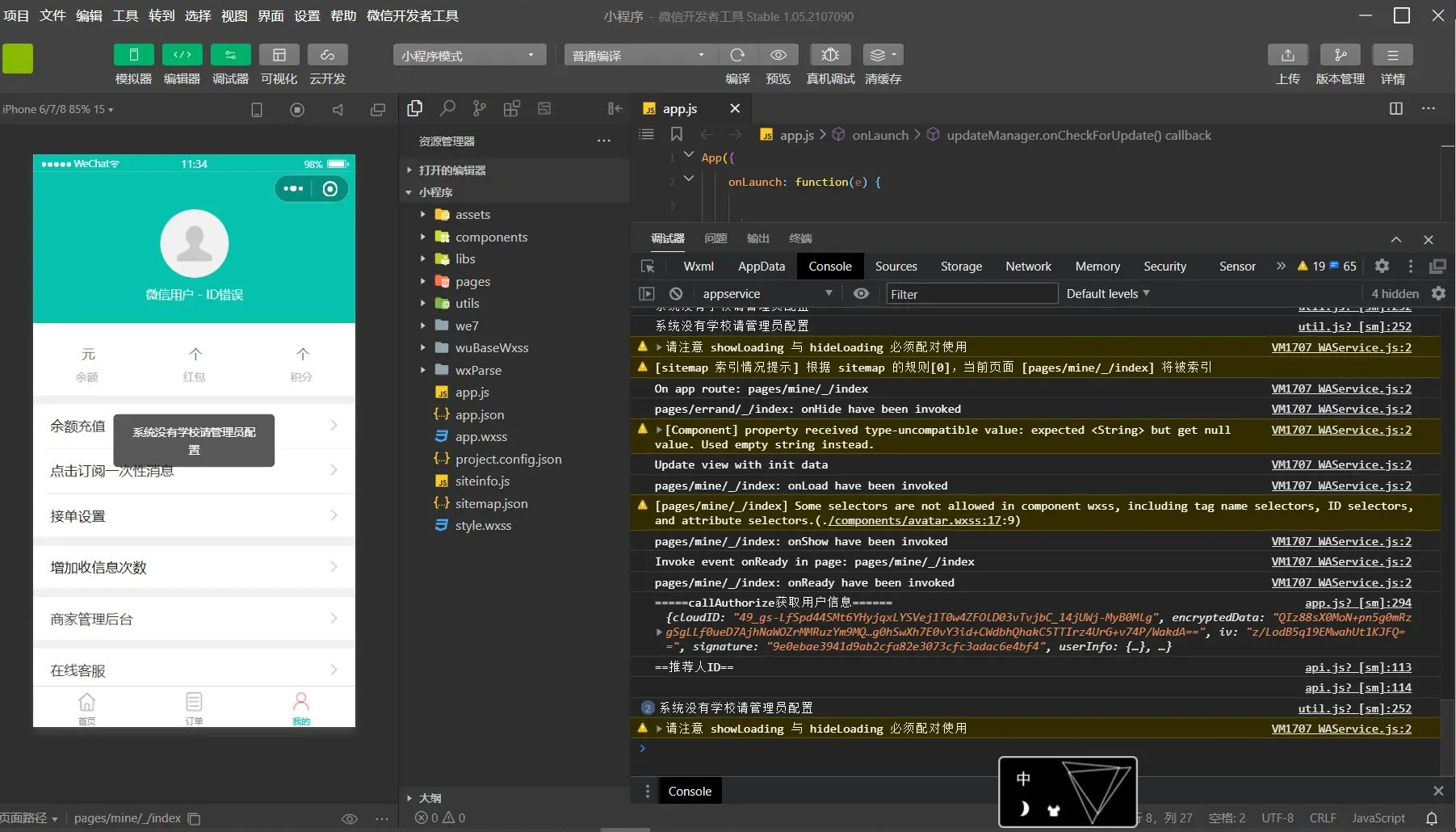Image resolution: width=1456 pixels, height=832 pixels.
Task: Click the element inspector select icon
Action: [648, 267]
